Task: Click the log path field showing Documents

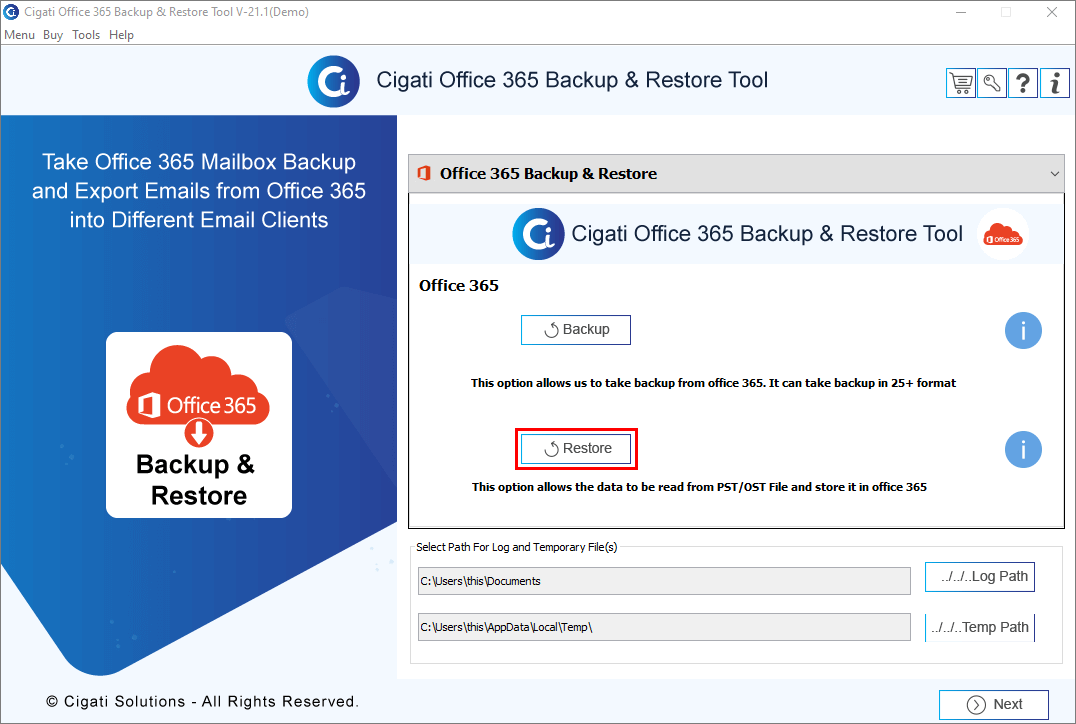Action: [664, 581]
